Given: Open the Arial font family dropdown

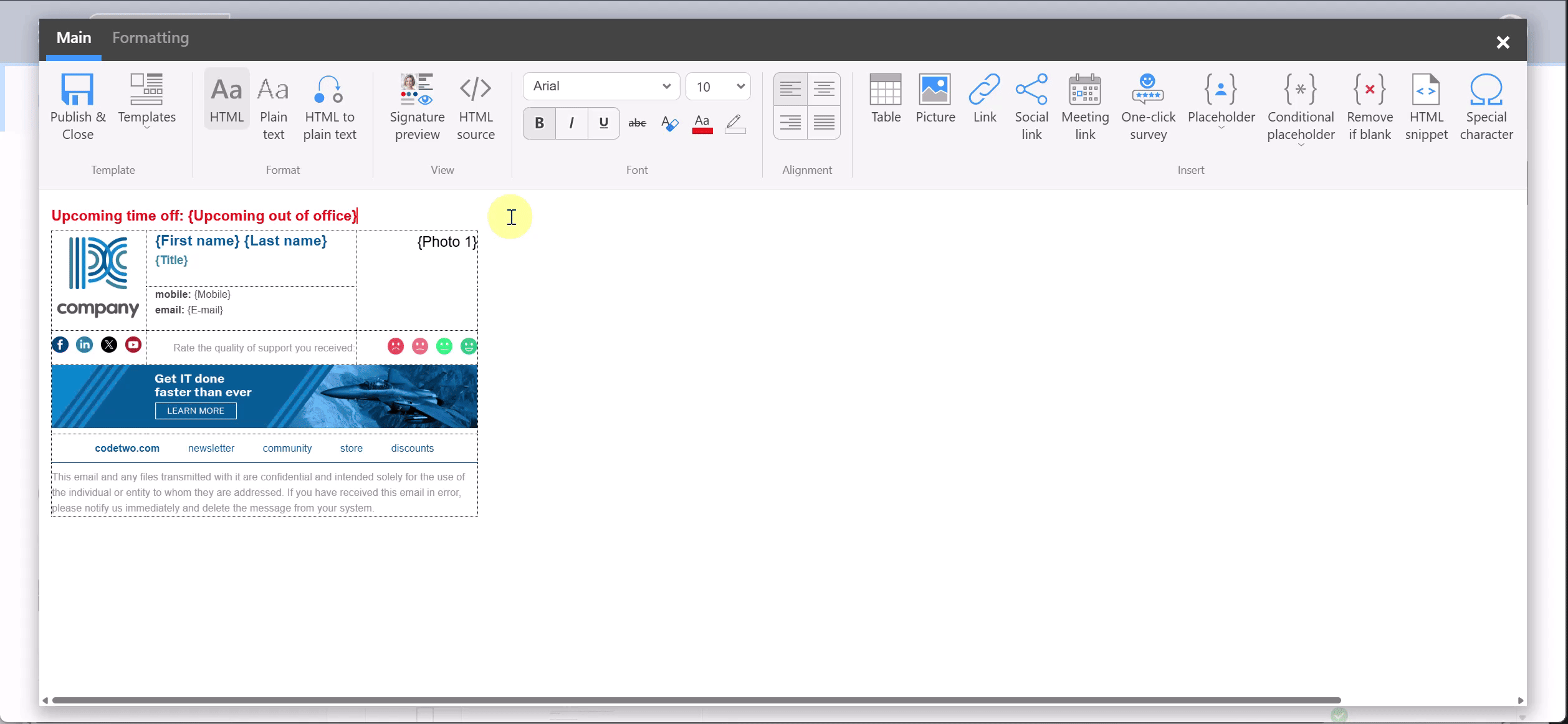Looking at the screenshot, I should point(600,87).
